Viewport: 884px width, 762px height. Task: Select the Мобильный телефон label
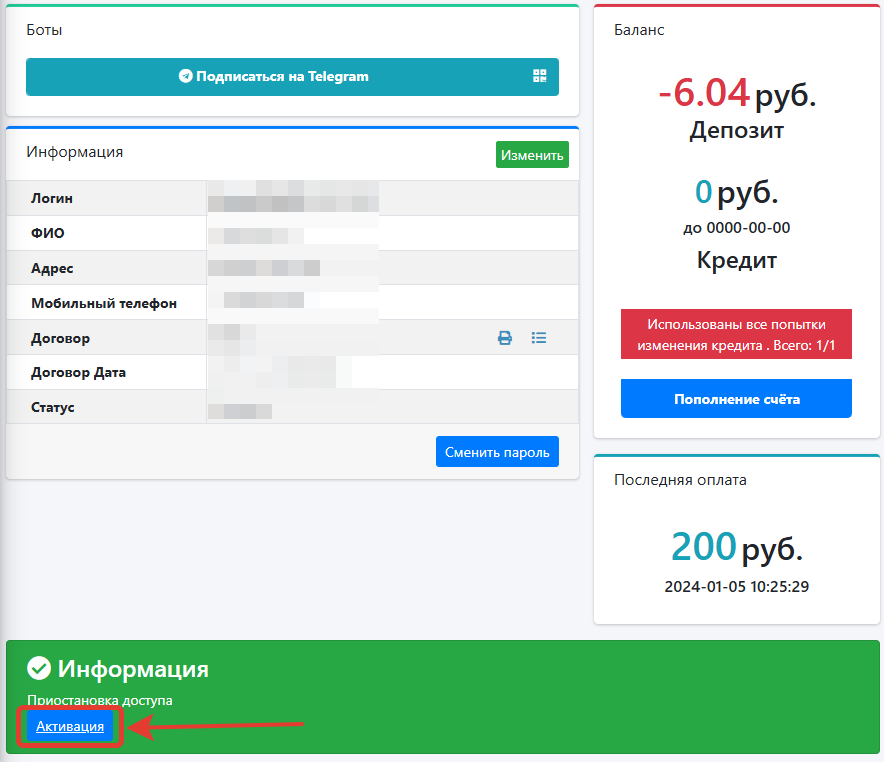click(x=104, y=303)
